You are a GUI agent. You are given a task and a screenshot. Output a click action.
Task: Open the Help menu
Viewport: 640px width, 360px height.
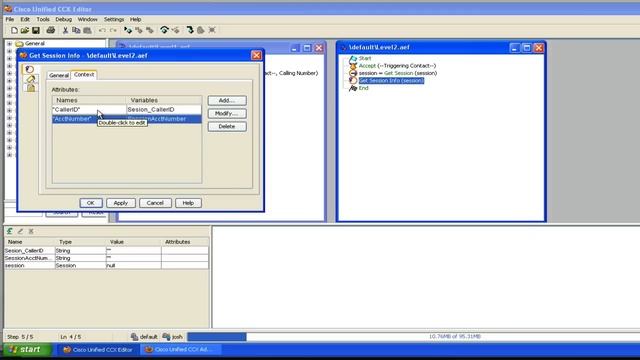pos(136,19)
